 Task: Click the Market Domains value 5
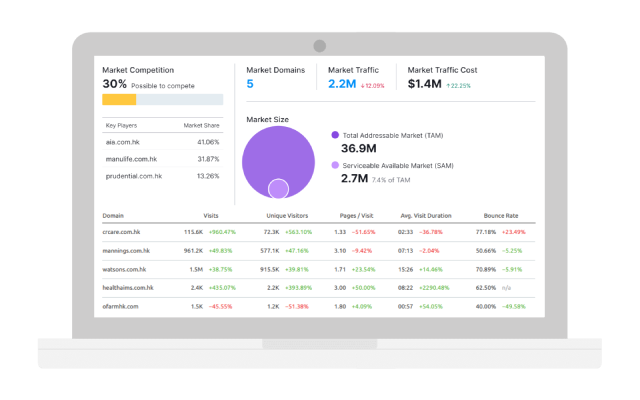point(250,84)
